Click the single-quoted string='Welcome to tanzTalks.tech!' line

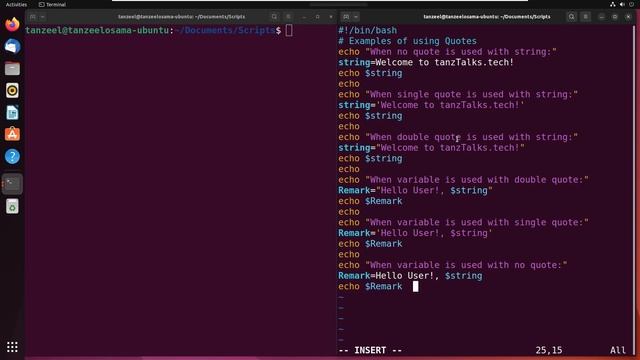click(431, 105)
